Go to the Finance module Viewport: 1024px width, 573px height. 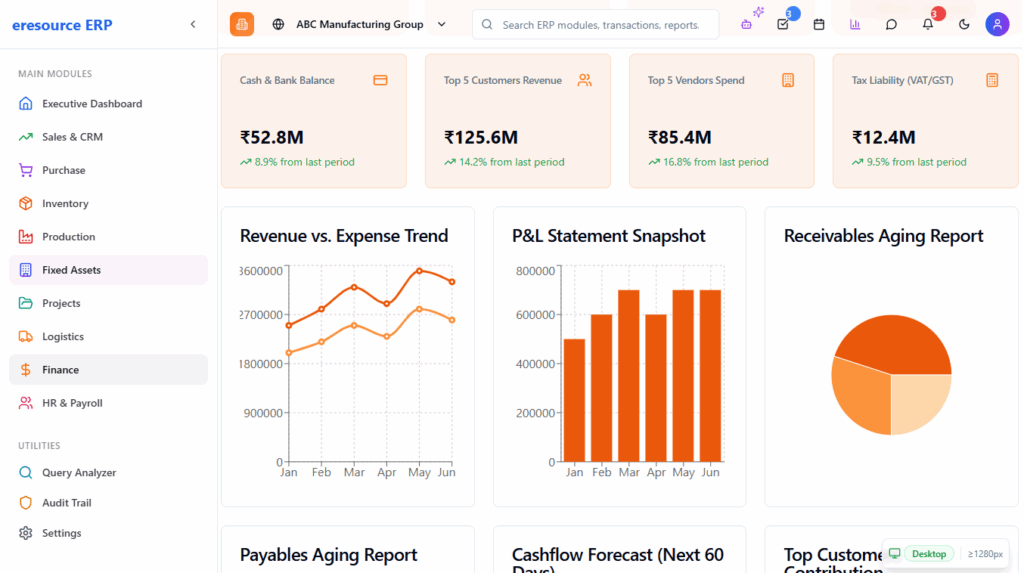(x=60, y=370)
